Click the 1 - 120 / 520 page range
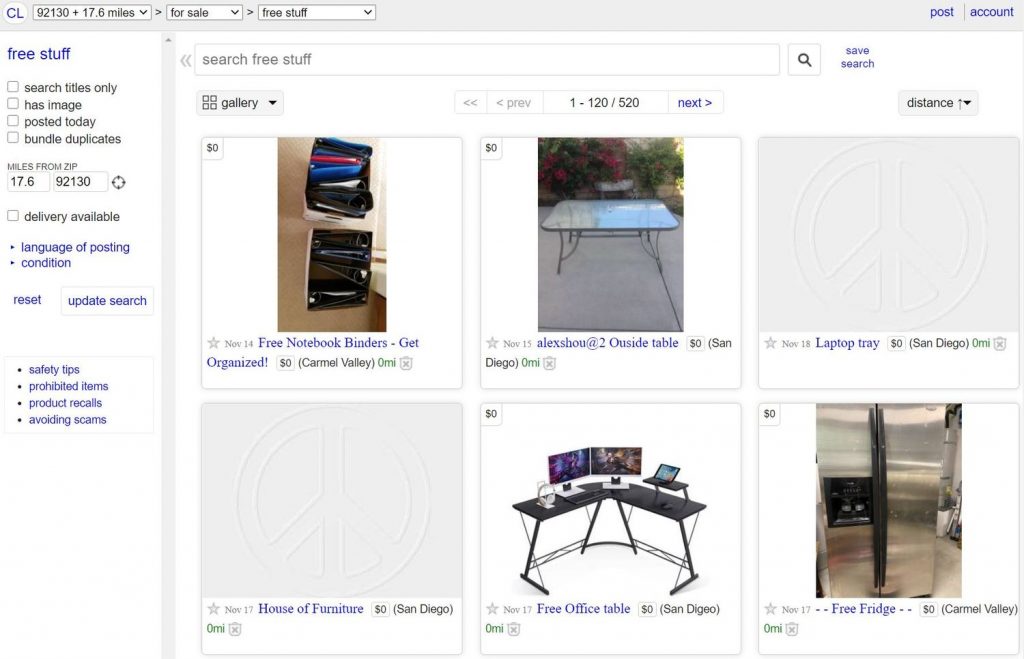Image resolution: width=1024 pixels, height=659 pixels. [605, 103]
